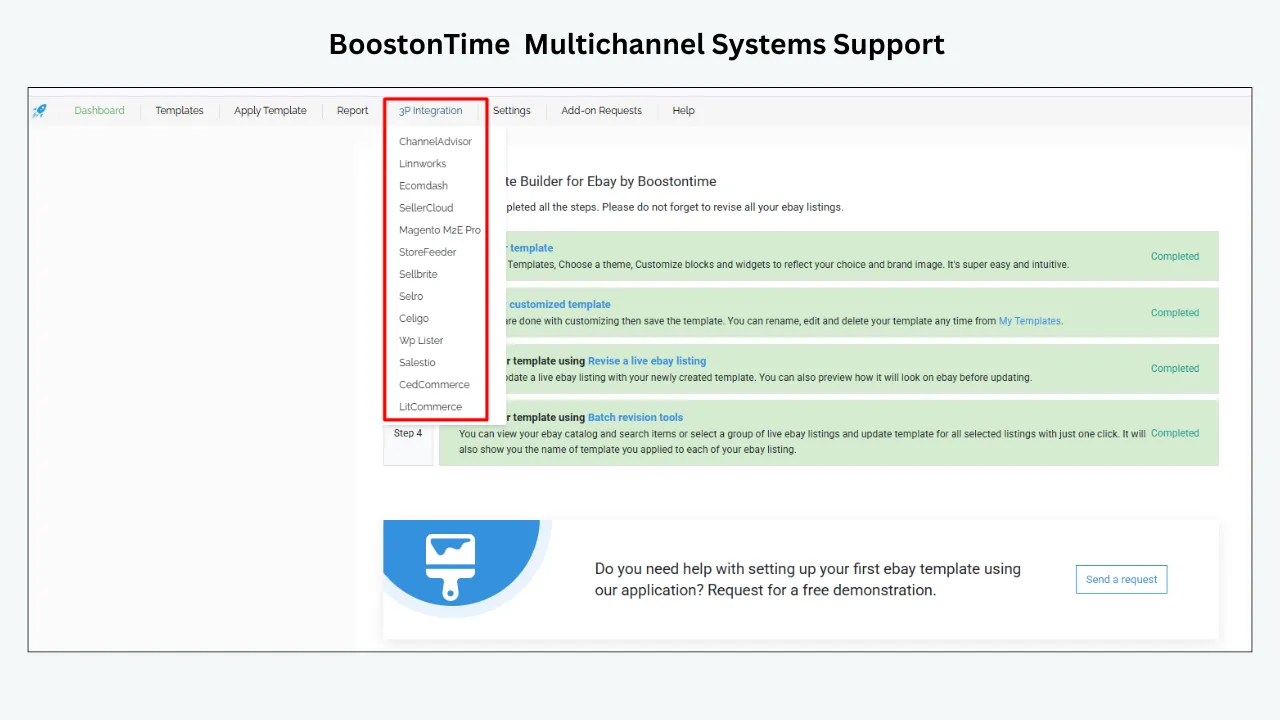Click the rocket logo icon
Viewport: 1280px width, 720px height.
click(39, 111)
